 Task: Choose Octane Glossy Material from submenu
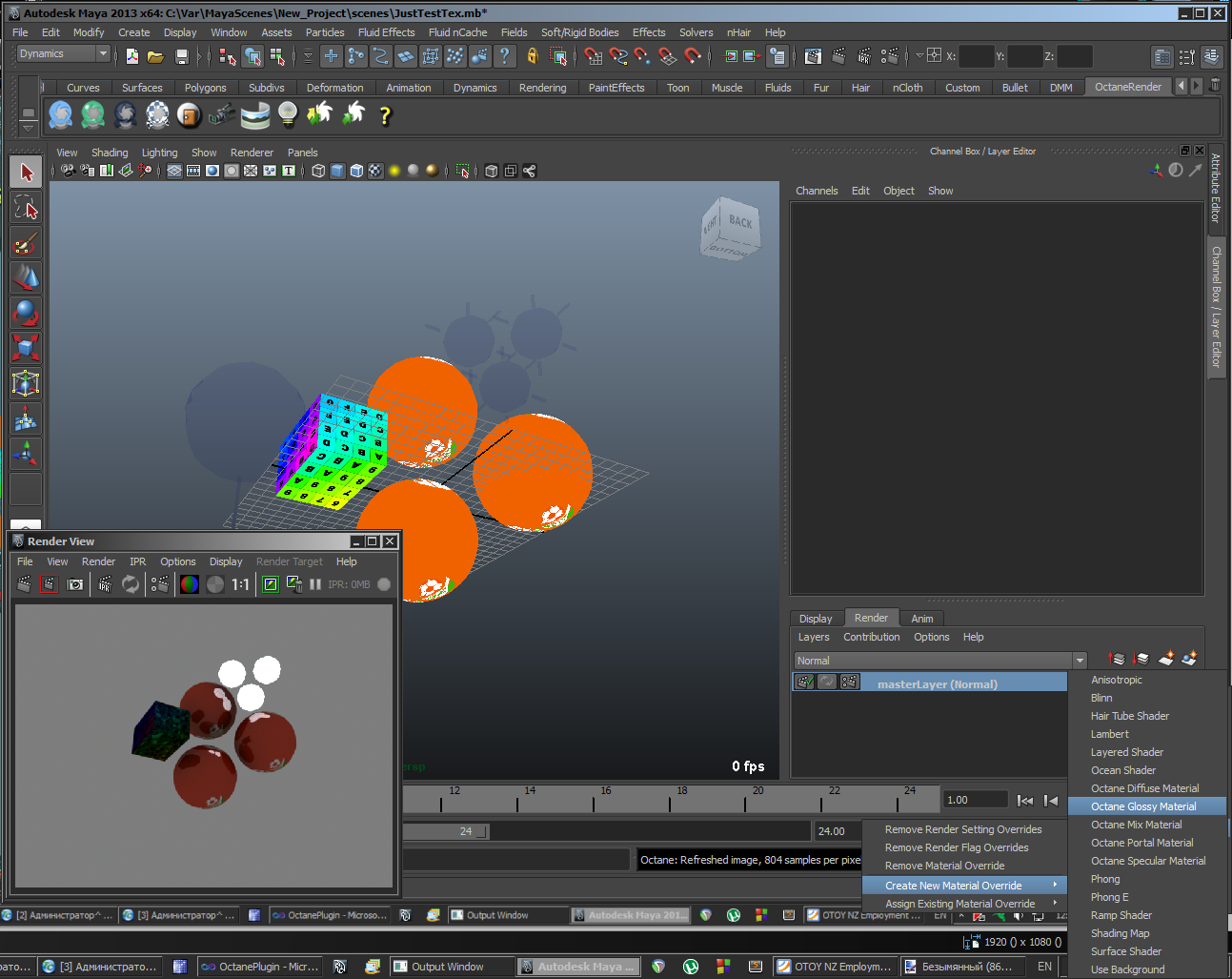pos(1146,806)
